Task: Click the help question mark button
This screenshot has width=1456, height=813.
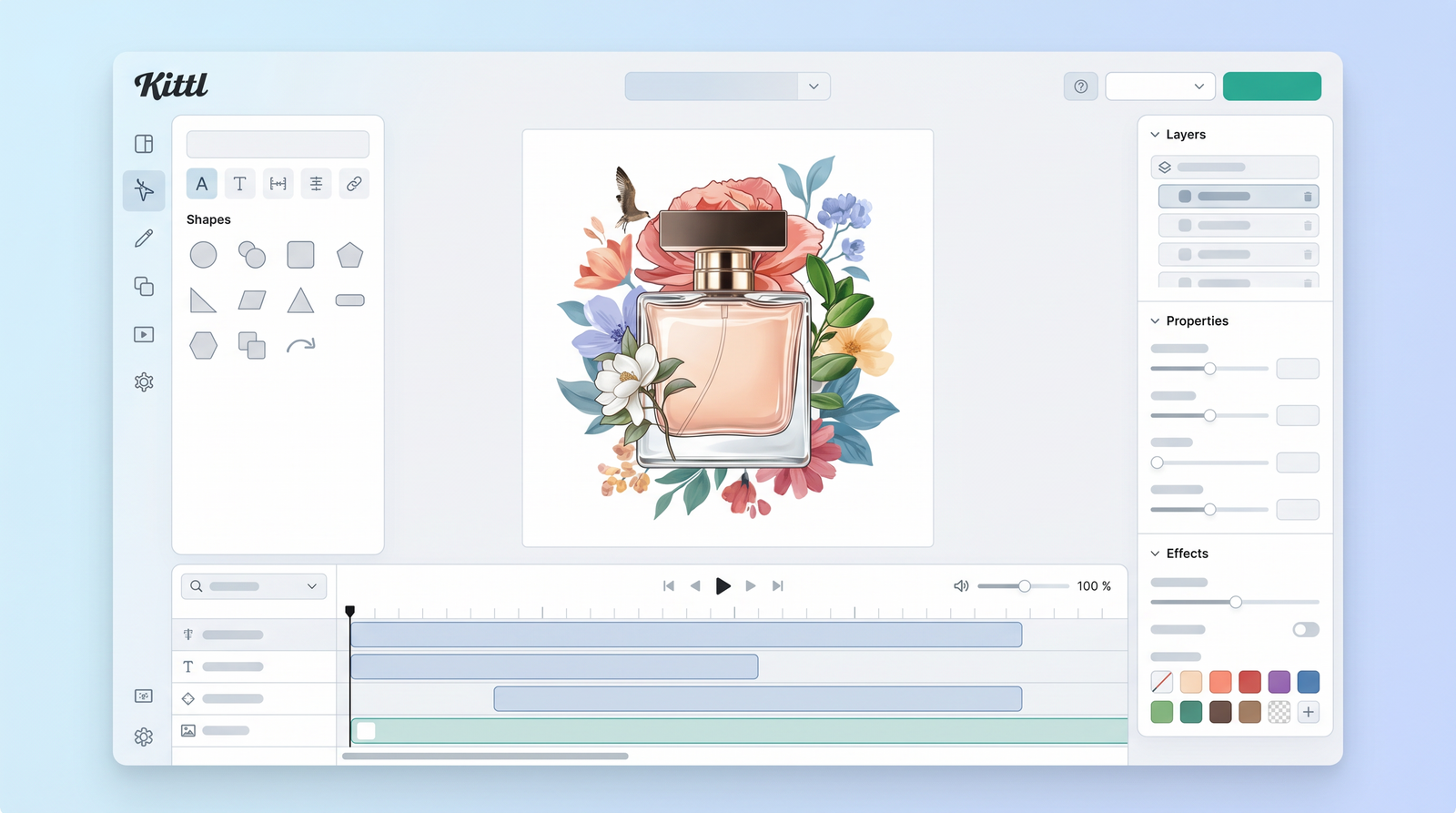Action: coord(1081,86)
